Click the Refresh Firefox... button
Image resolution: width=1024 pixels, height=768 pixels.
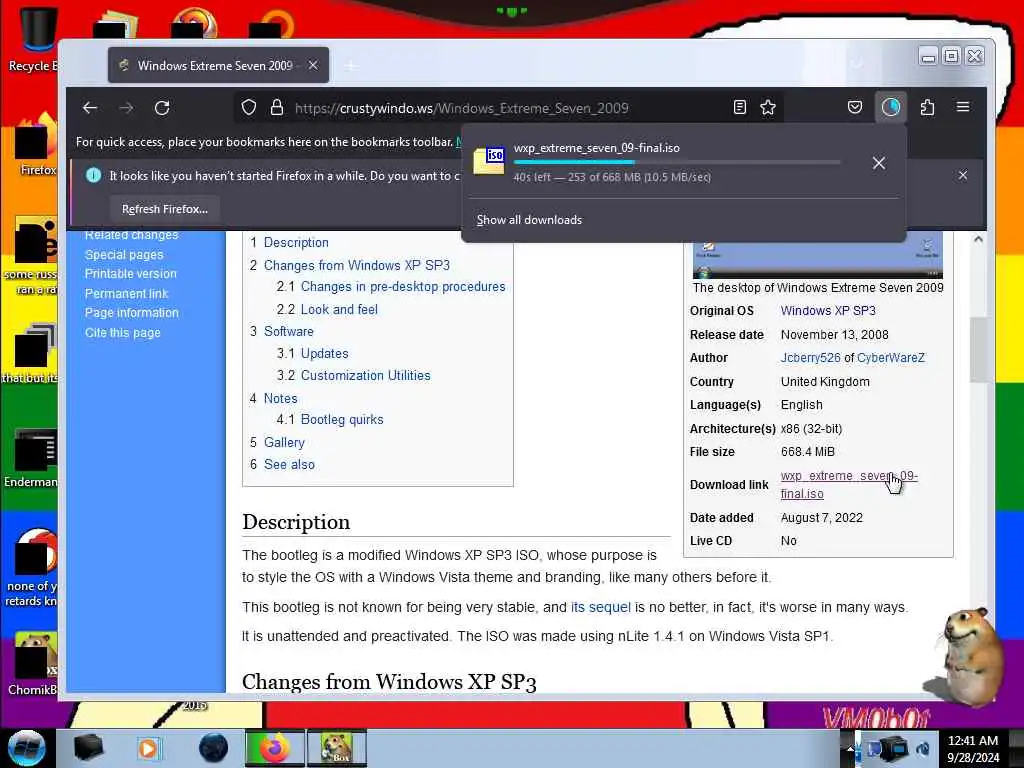click(x=165, y=209)
